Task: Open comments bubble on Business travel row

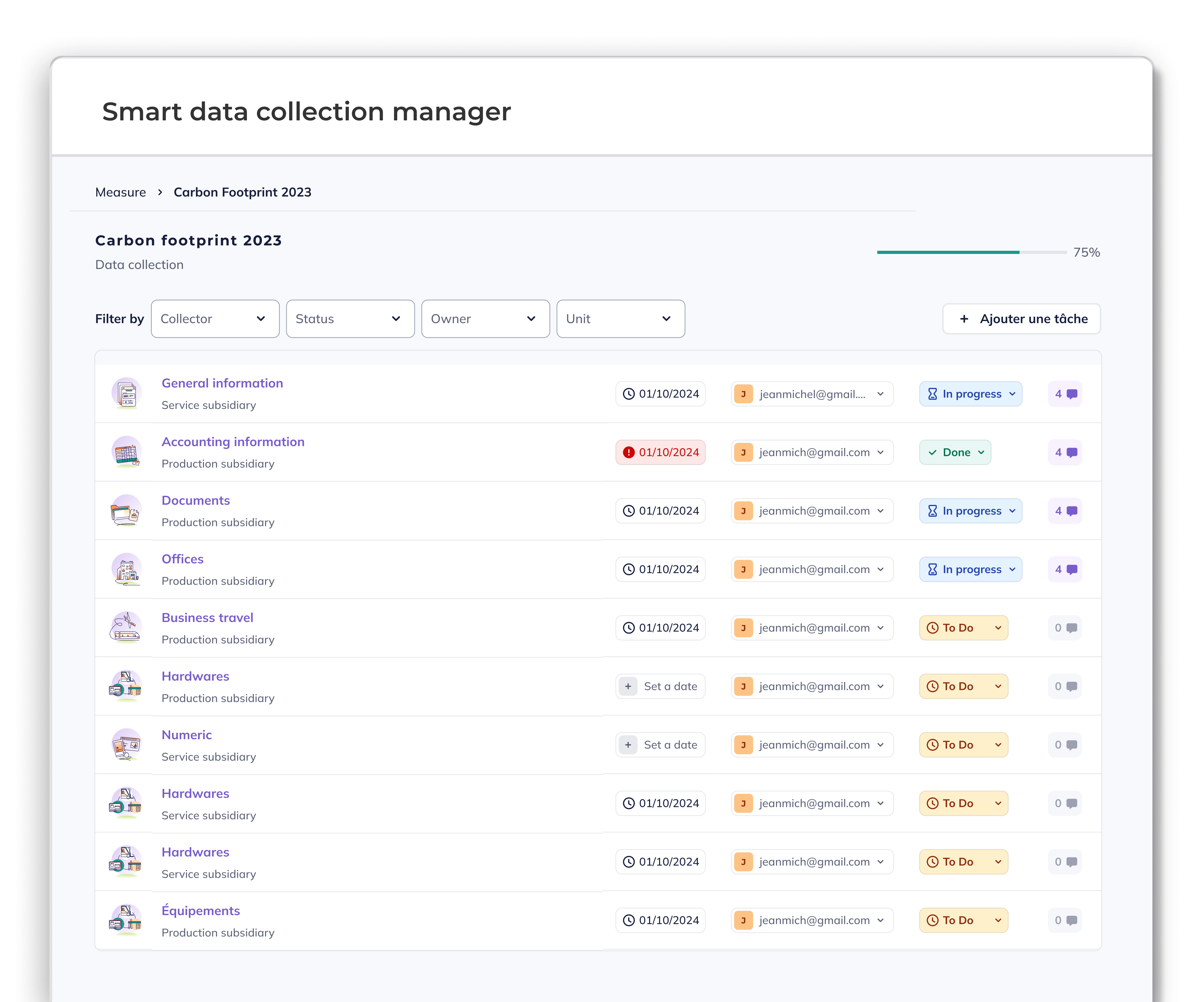Action: click(1065, 628)
